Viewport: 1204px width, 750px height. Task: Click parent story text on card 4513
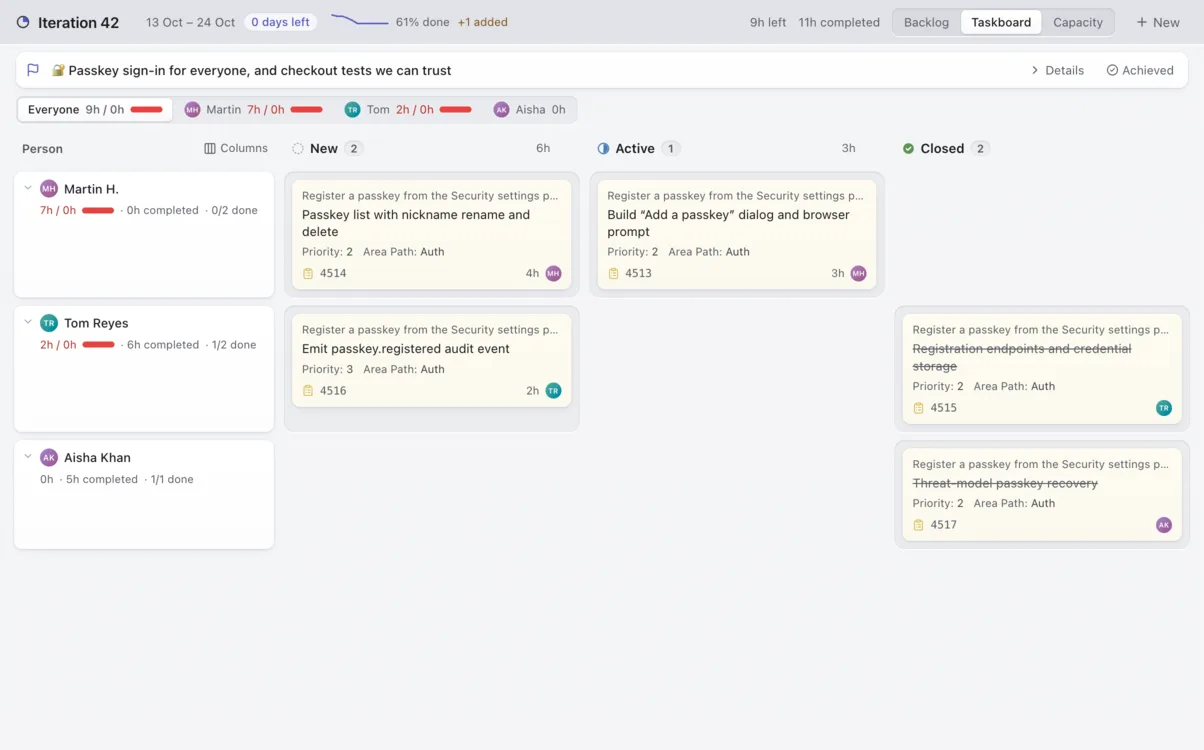[x=735, y=196]
